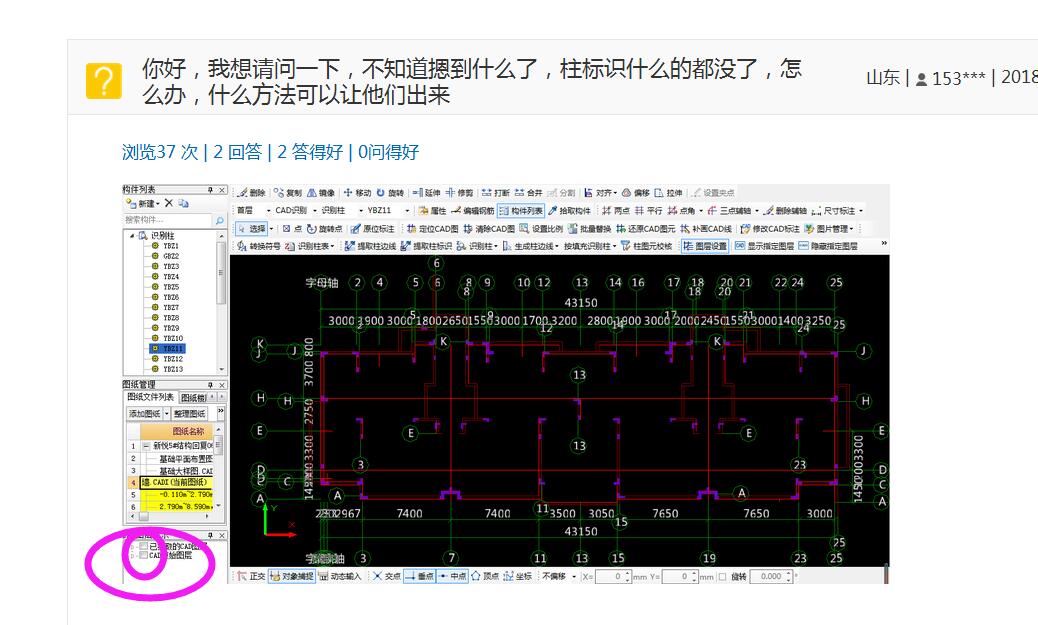Select YBZ11 in component tree
This screenshot has height=625, width=1038.
pyautogui.click(x=173, y=348)
